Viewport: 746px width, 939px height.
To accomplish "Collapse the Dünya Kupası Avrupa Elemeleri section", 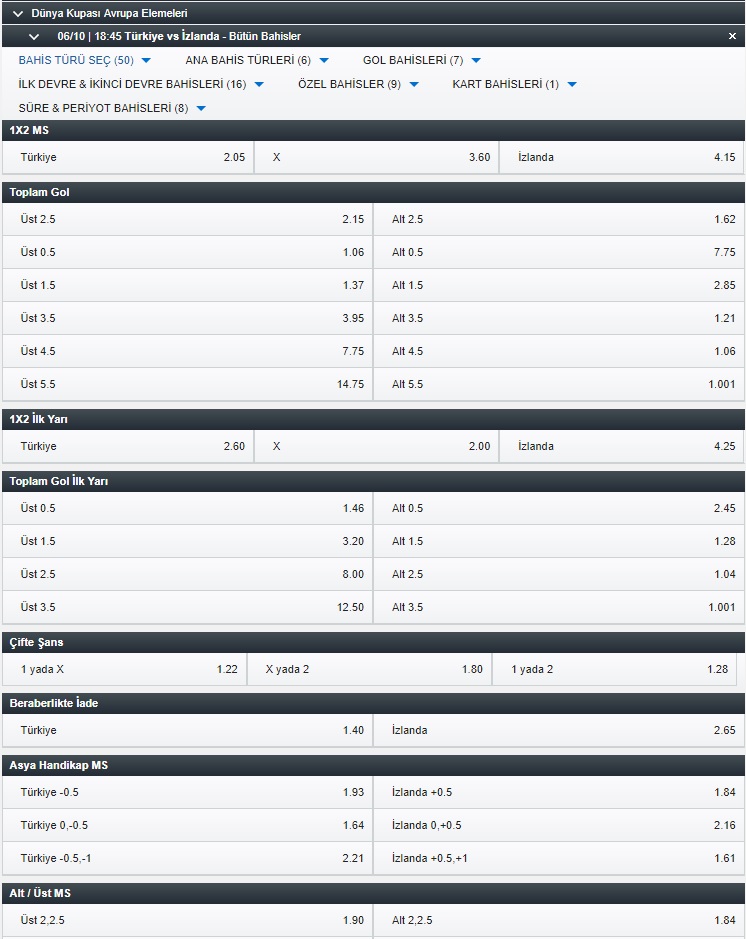I will click(18, 13).
